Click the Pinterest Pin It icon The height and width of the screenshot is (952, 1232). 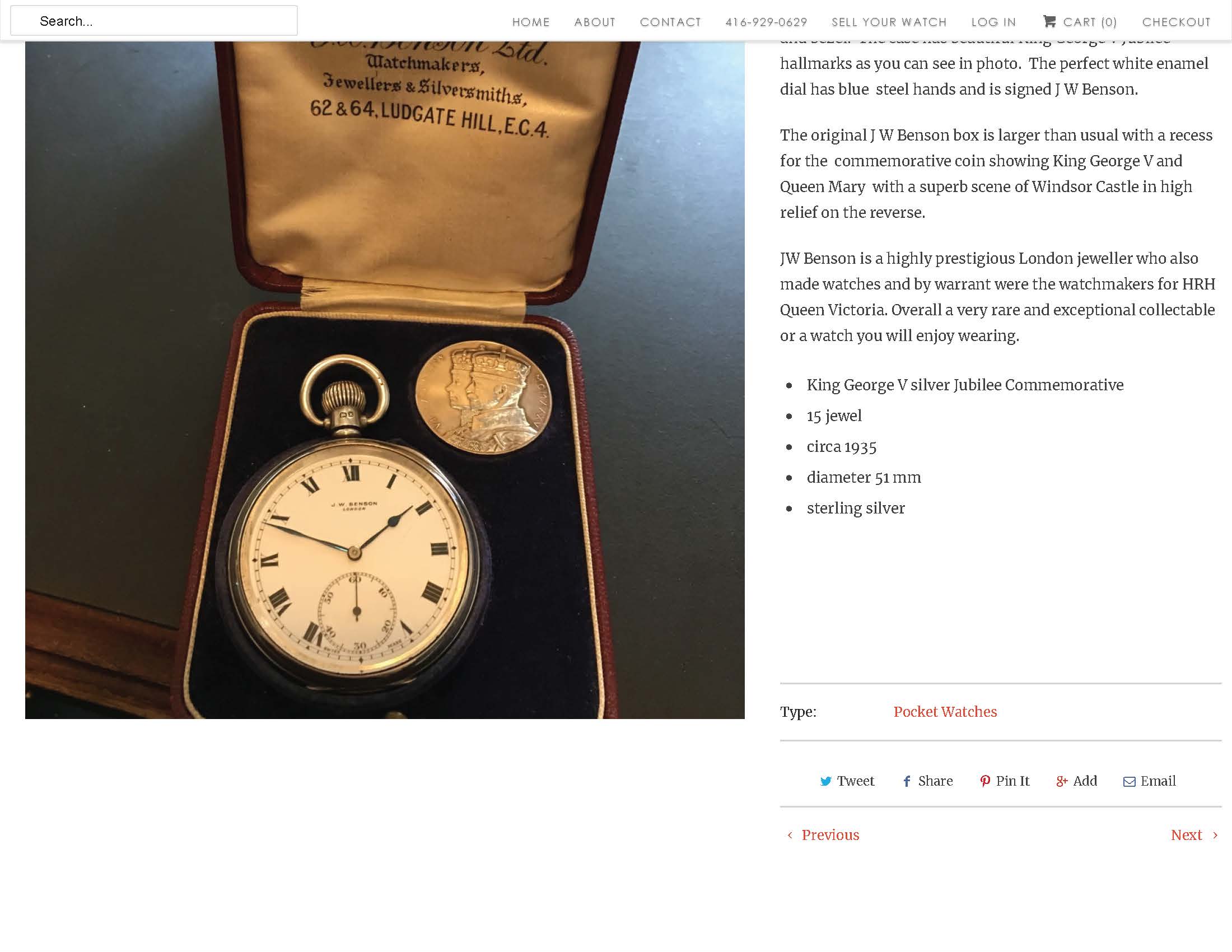click(985, 781)
